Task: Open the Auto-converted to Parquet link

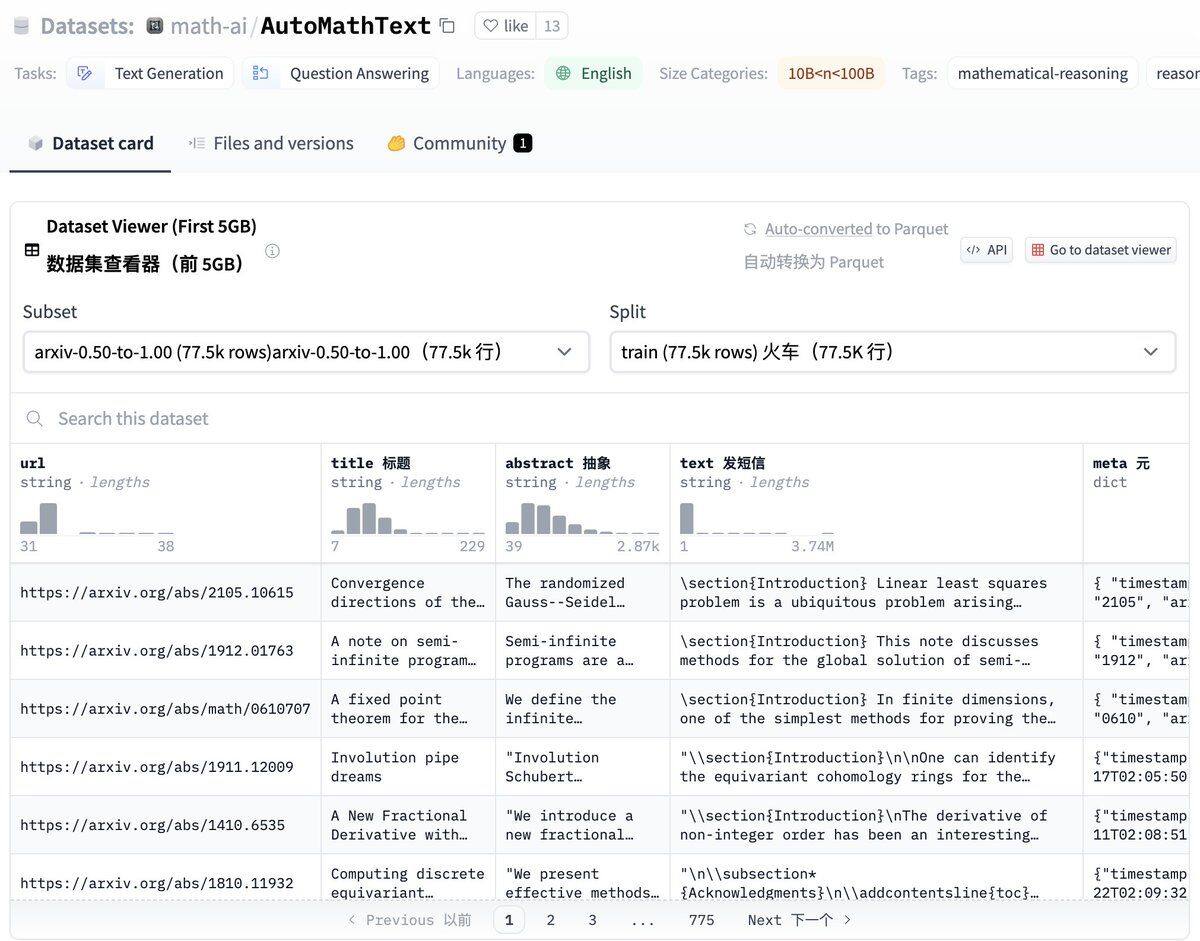Action: coord(857,229)
